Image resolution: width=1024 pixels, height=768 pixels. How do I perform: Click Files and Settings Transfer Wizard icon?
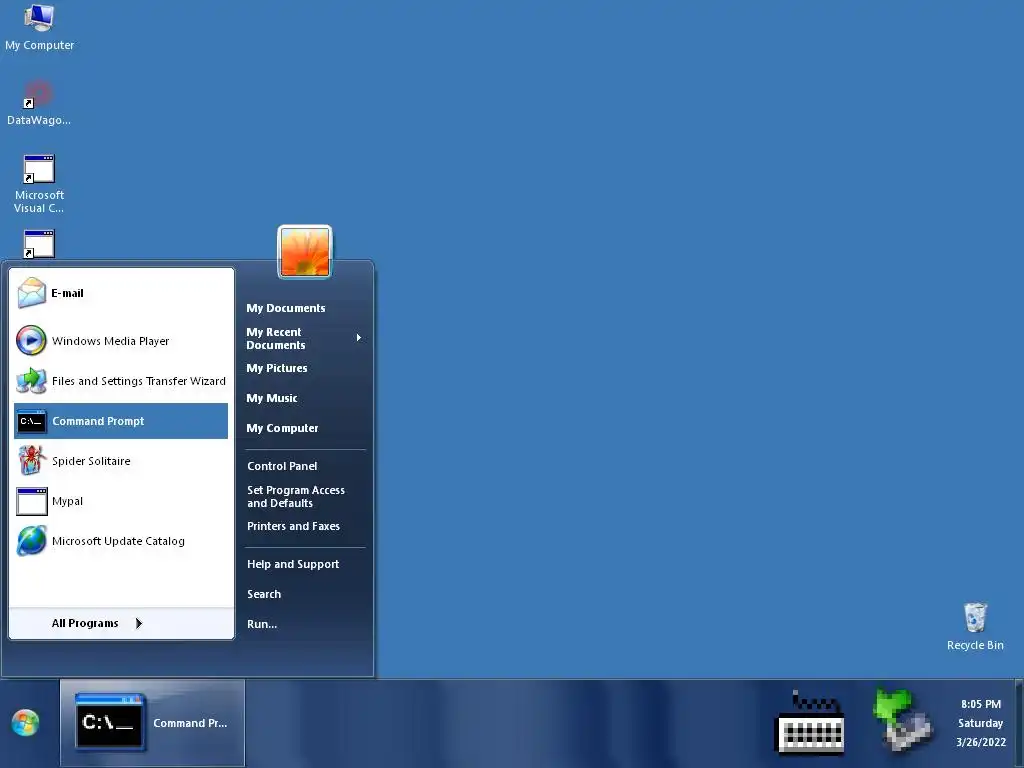click(x=31, y=381)
